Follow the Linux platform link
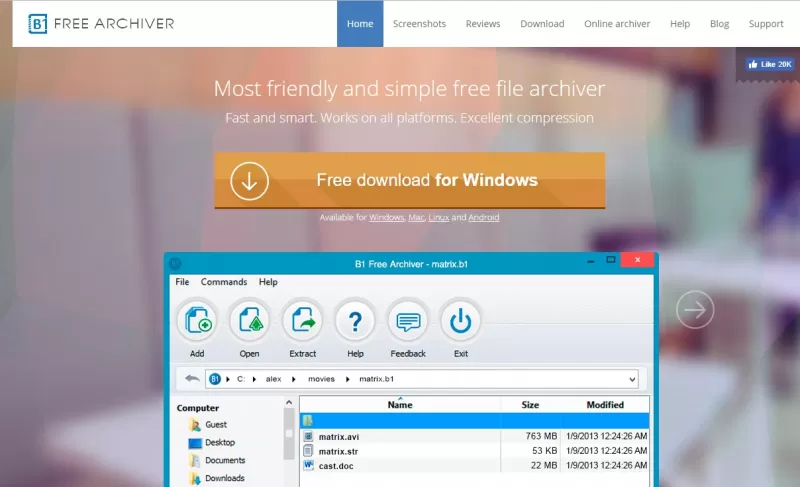This screenshot has height=487, width=800. (438, 217)
